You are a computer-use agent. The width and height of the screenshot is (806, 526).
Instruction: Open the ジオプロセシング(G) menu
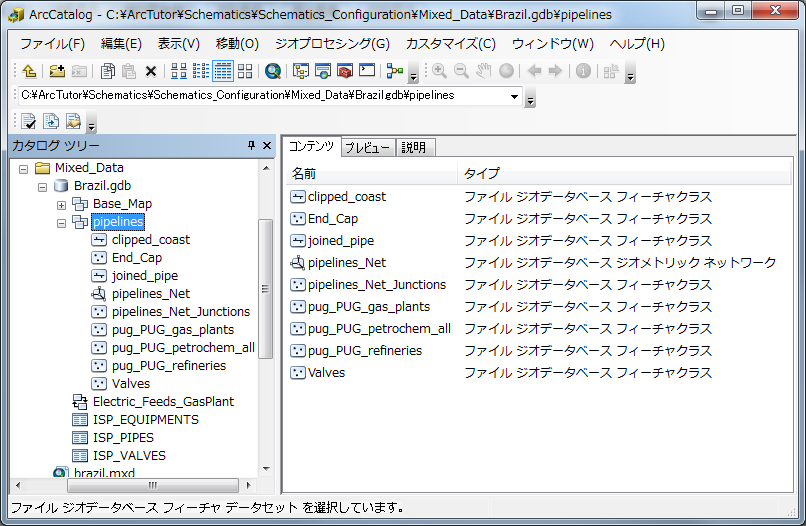[x=332, y=44]
